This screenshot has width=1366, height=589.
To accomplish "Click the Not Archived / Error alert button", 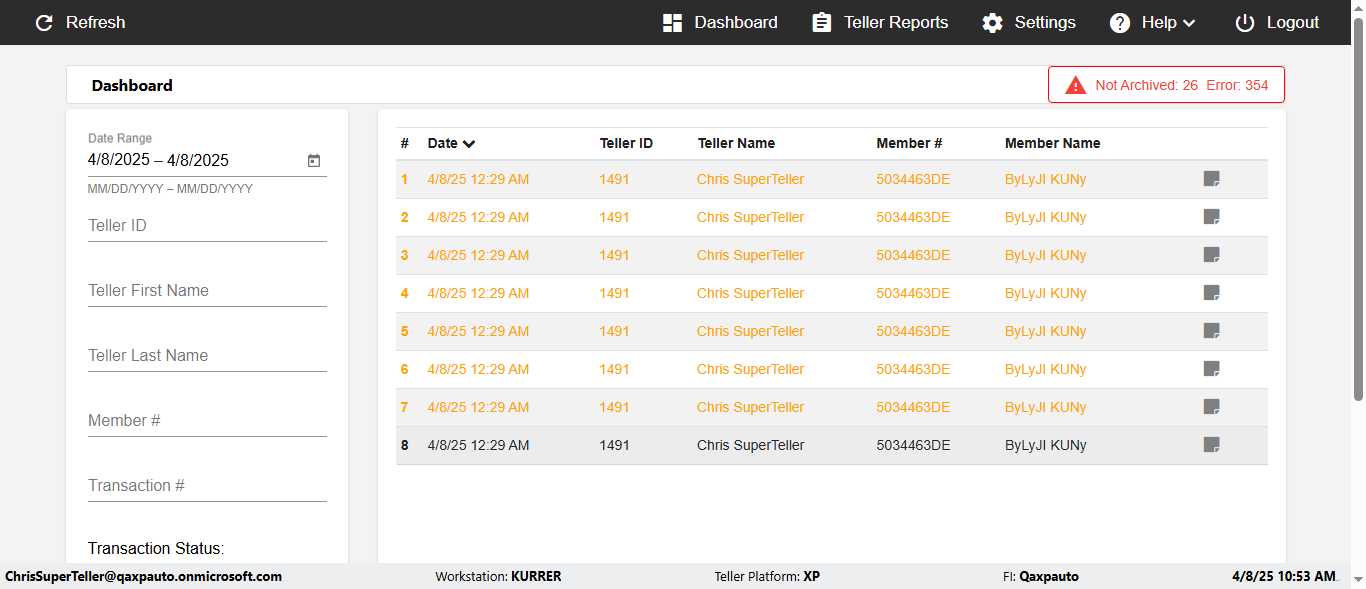I will click(x=1166, y=85).
